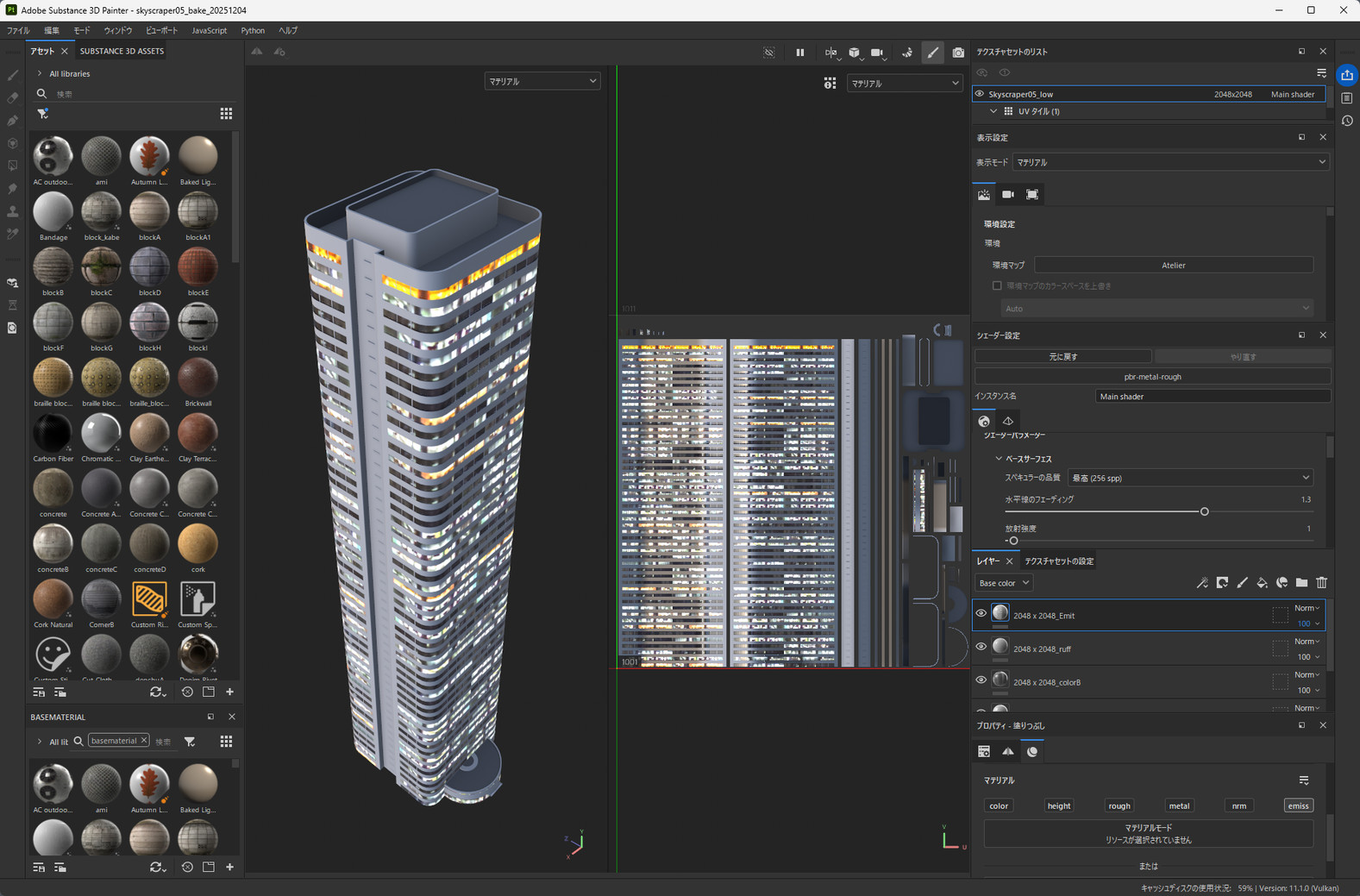
Task: Open the asset filter funnel icon
Action: click(43, 114)
